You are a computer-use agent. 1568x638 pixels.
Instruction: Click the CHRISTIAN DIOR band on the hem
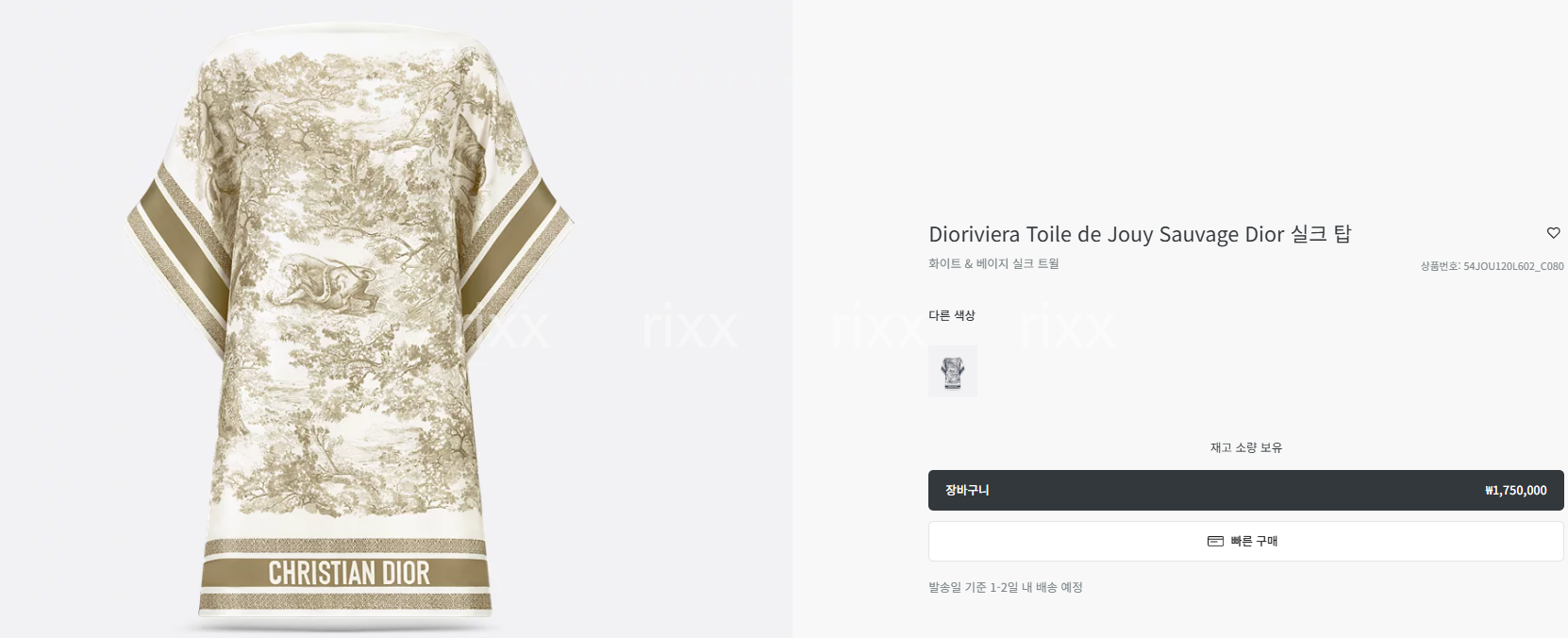[348, 572]
